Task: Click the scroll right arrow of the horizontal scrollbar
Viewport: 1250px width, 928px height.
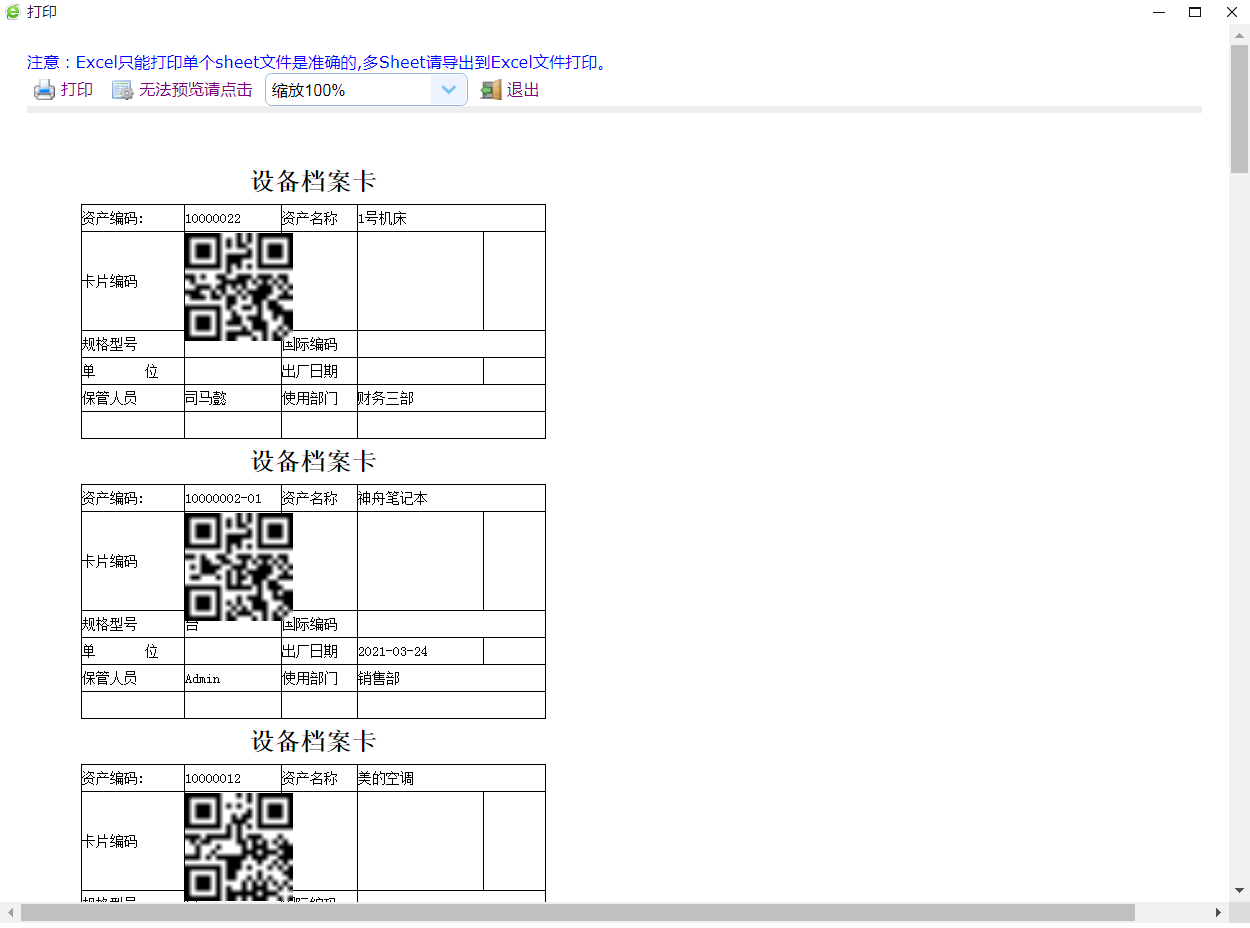Action: click(x=1218, y=912)
